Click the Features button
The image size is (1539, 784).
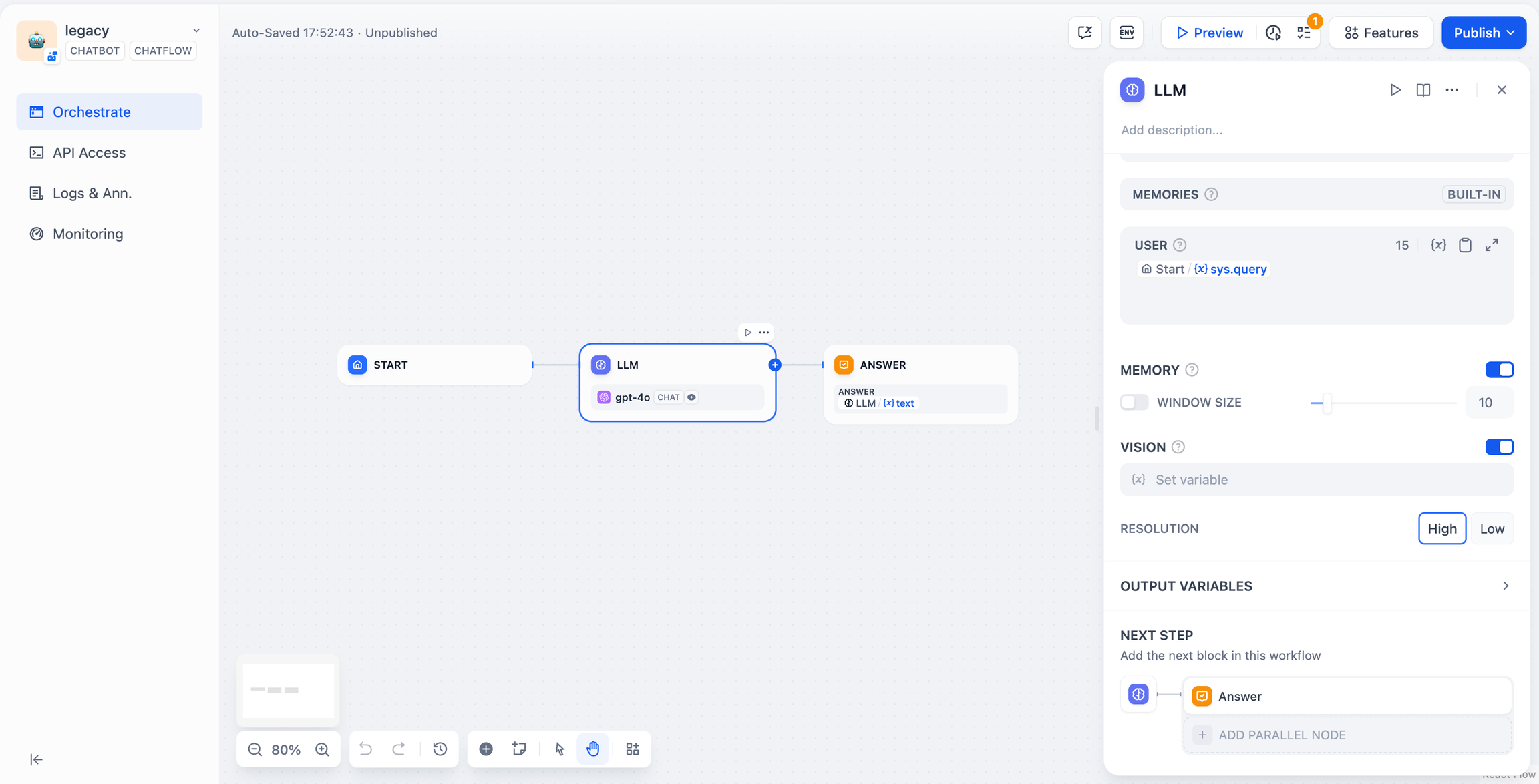pyautogui.click(x=1381, y=32)
